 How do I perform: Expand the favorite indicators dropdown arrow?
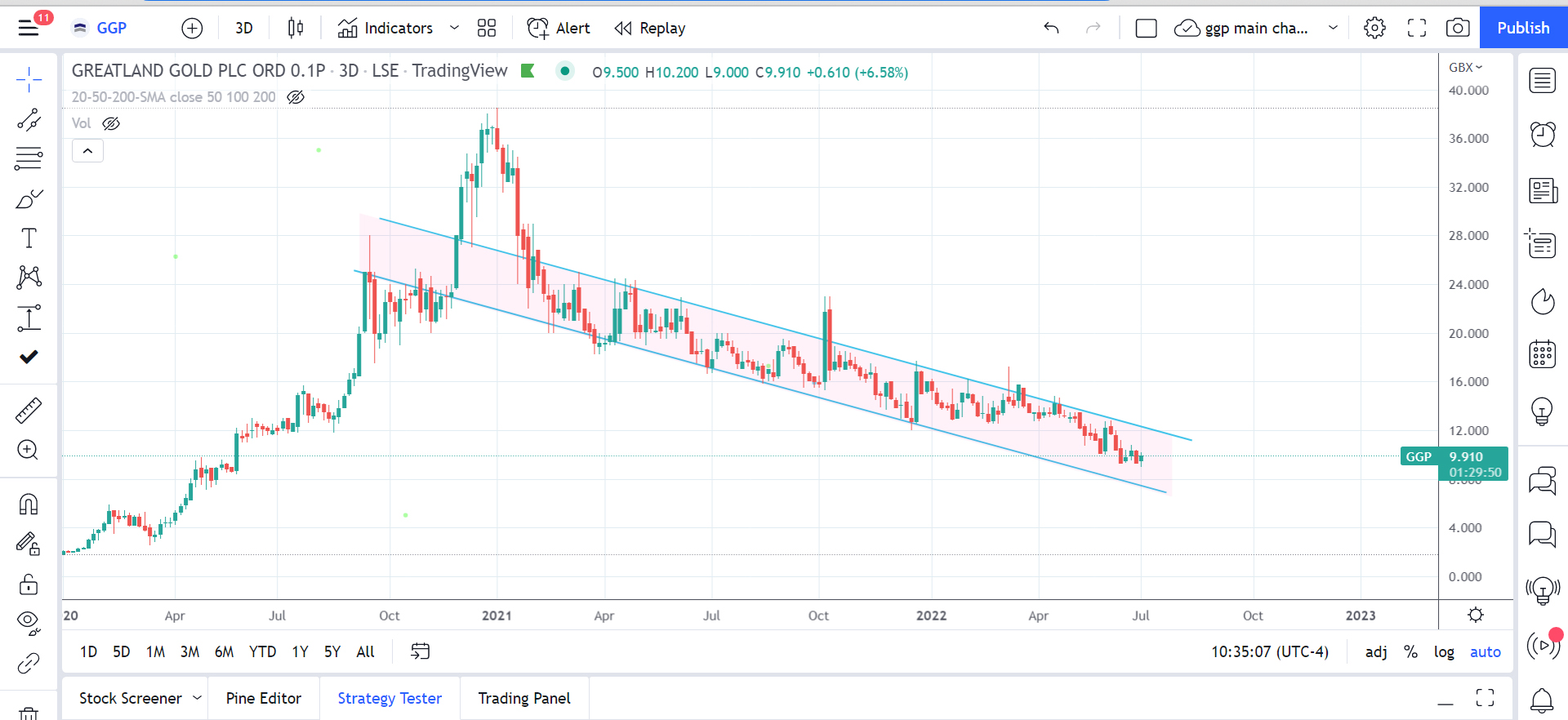(455, 28)
